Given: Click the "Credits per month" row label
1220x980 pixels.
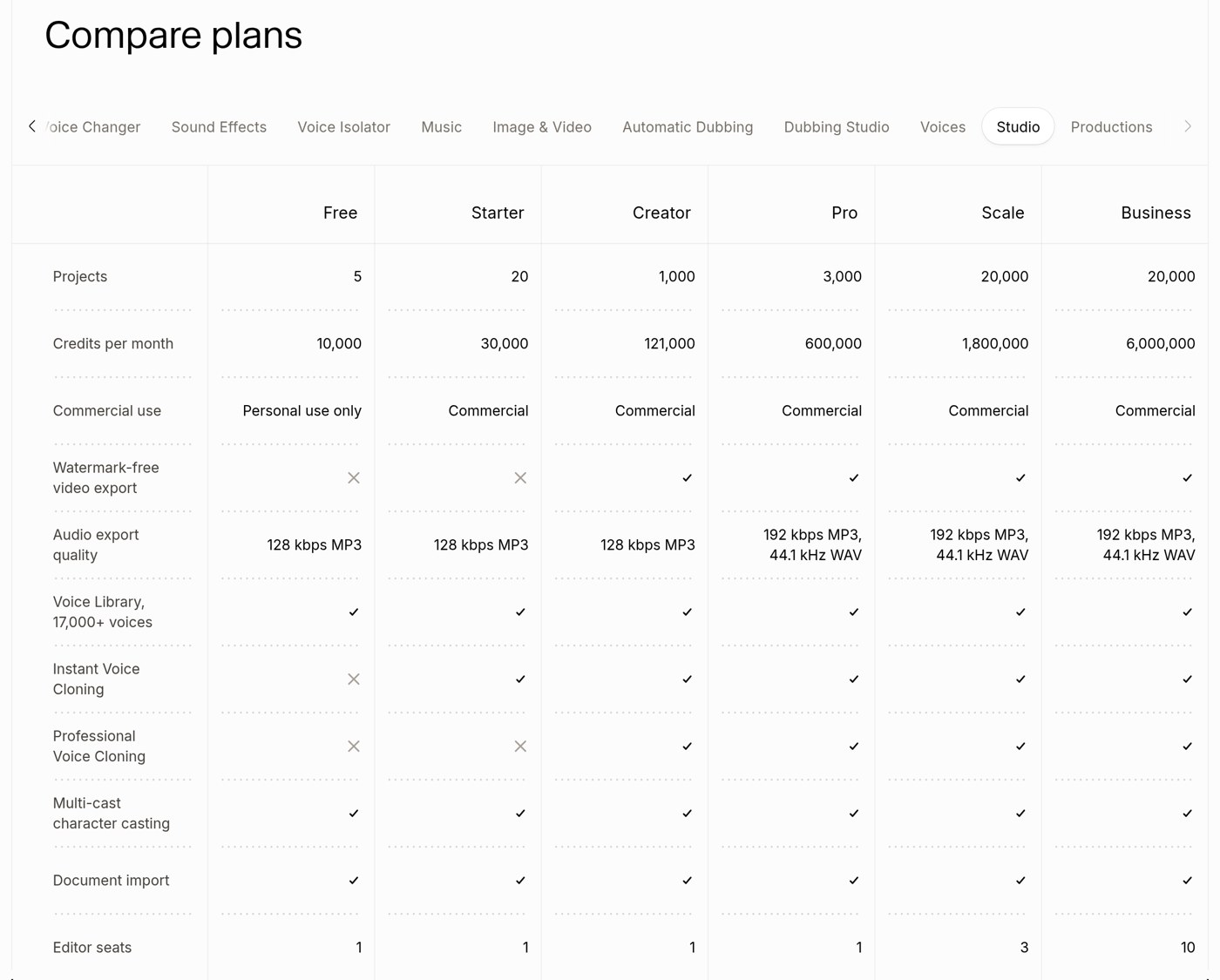Looking at the screenshot, I should 113,344.
